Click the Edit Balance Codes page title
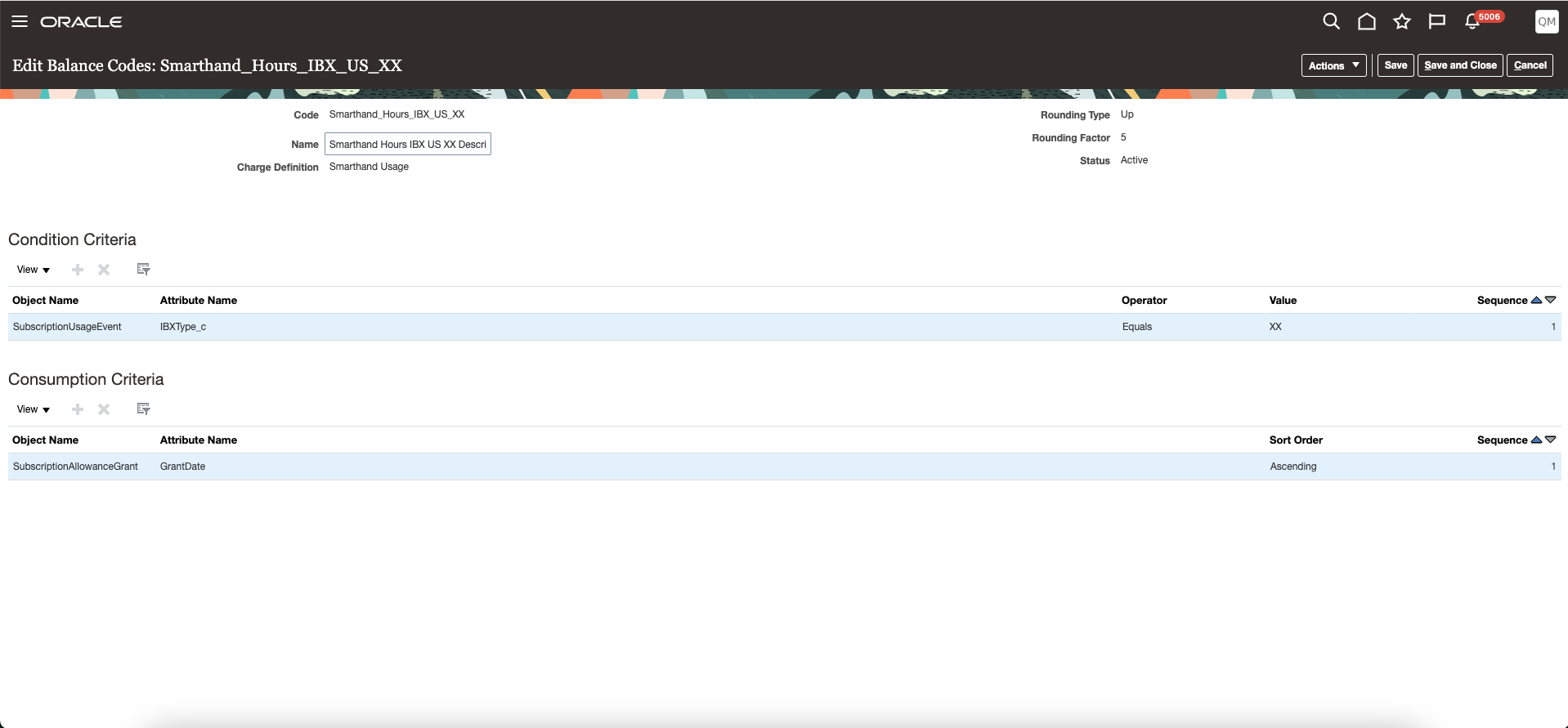1568x728 pixels. pyautogui.click(x=207, y=65)
